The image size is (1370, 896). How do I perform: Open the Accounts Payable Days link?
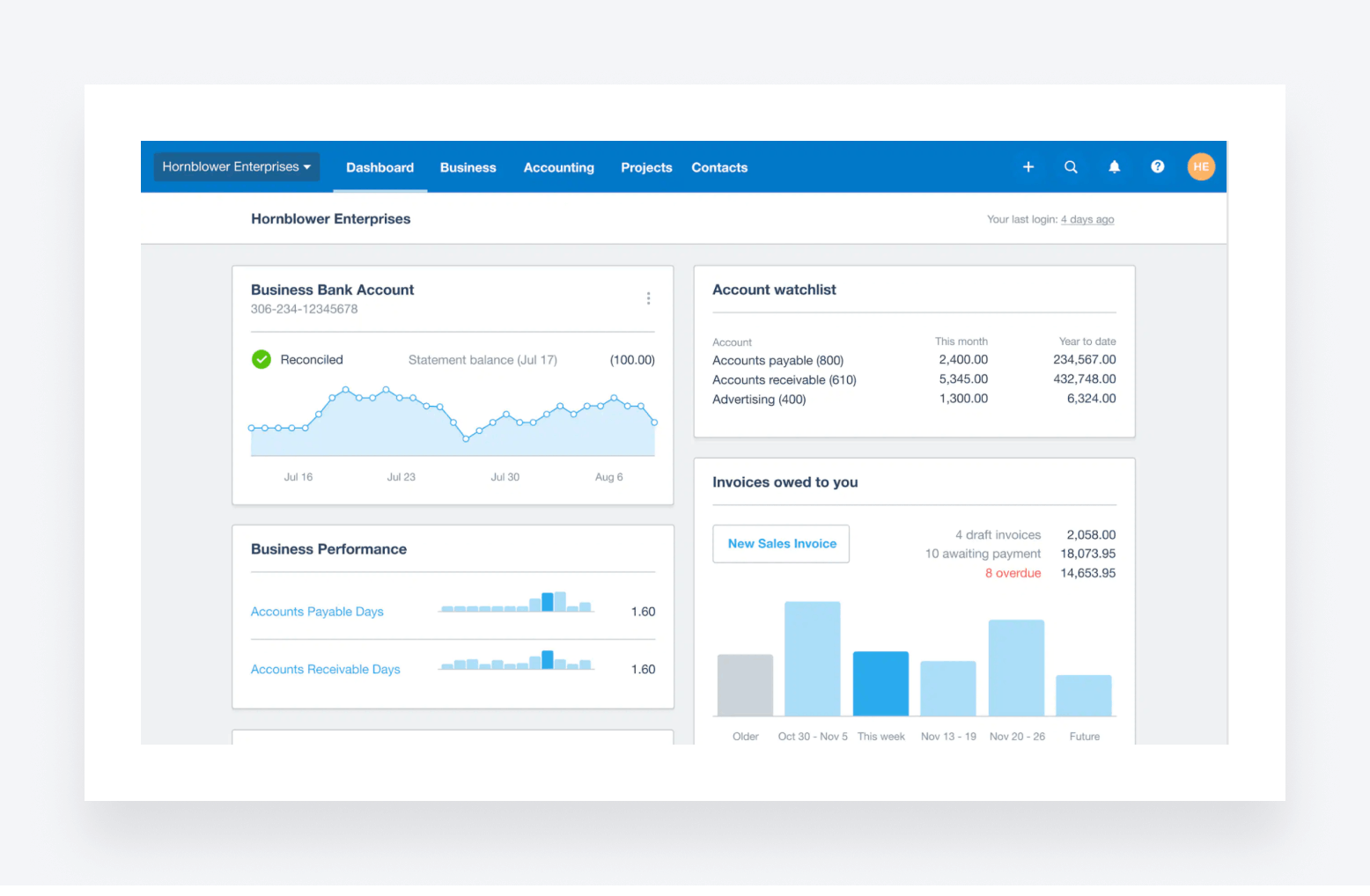point(317,612)
